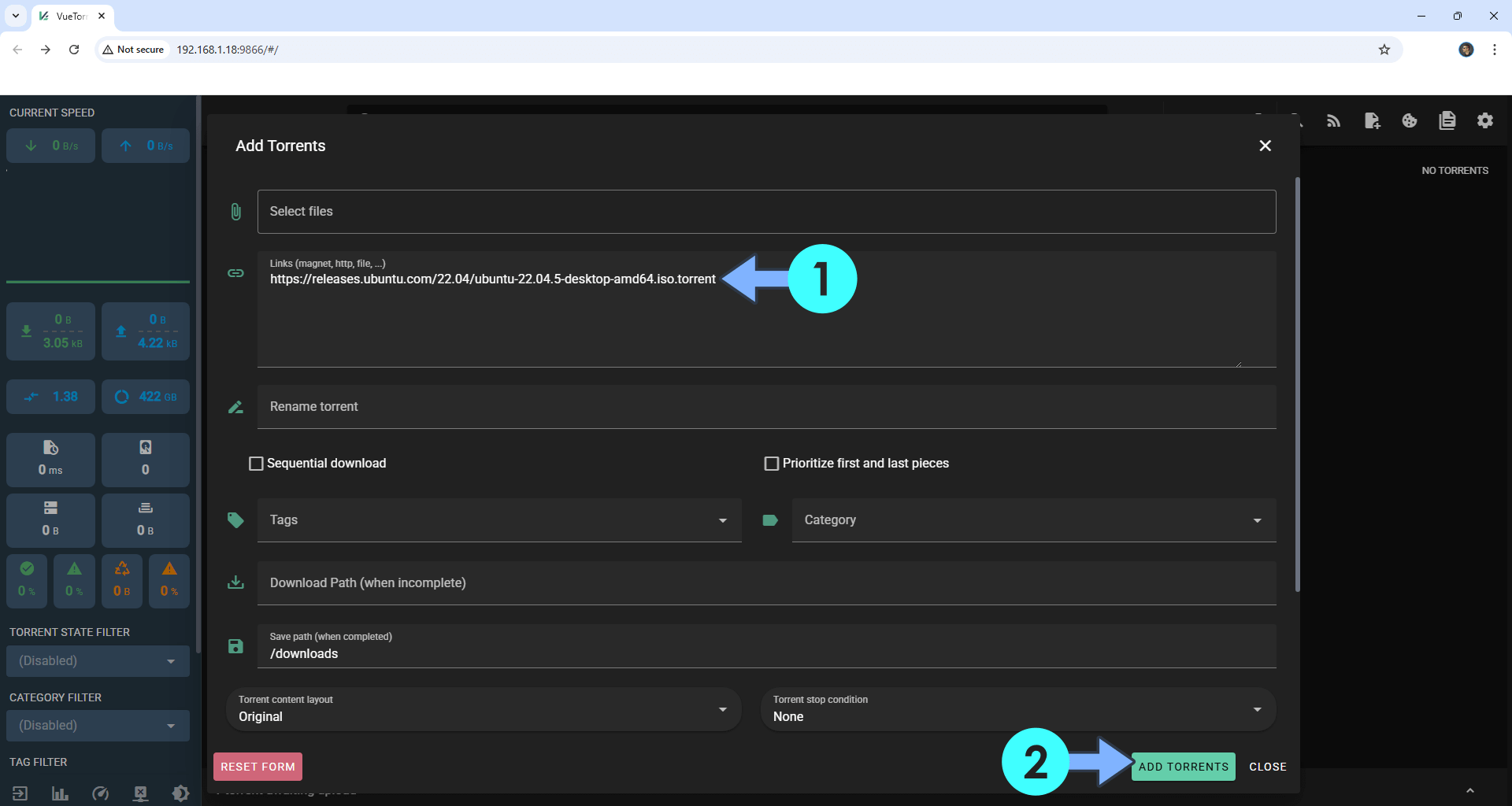Click the add torrent file-plus toolbar icon
This screenshot has width=1512, height=806.
[x=1372, y=120]
